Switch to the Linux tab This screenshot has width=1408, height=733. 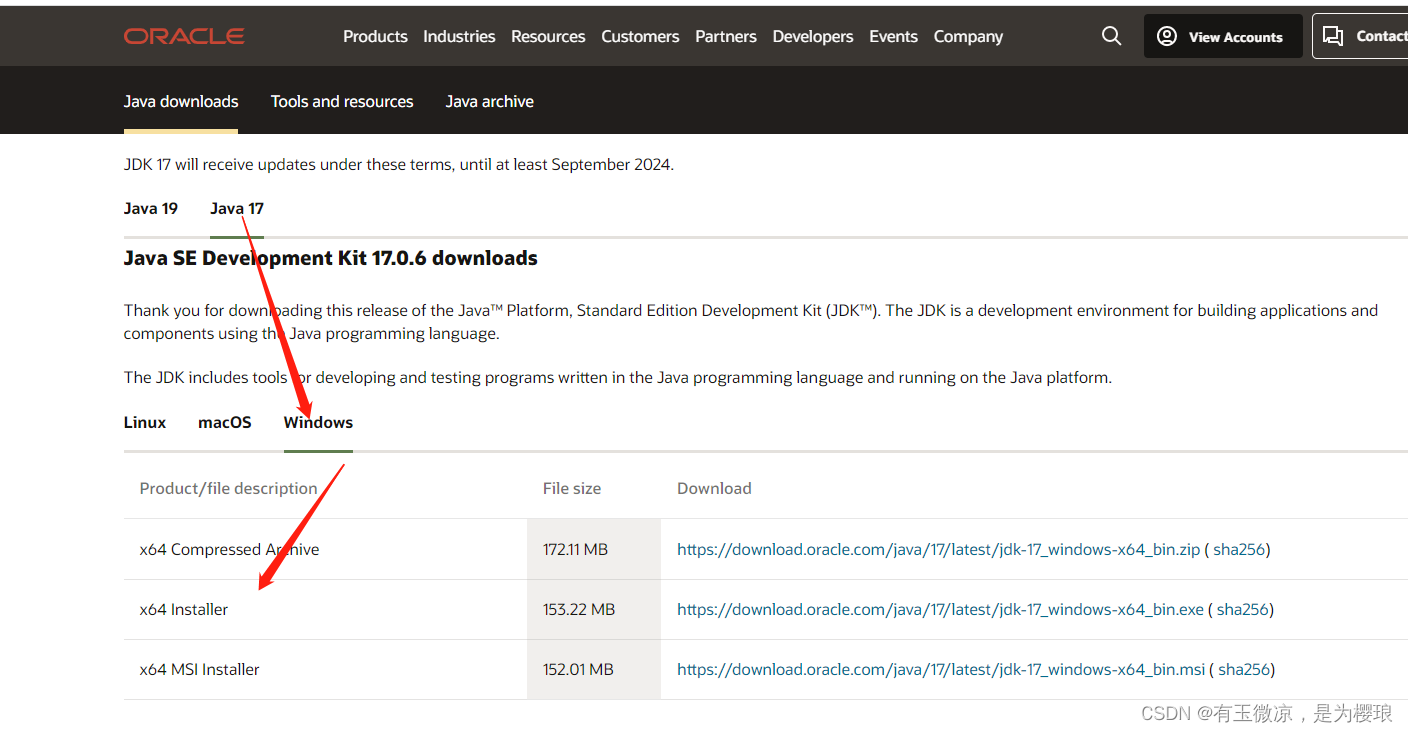tap(145, 422)
